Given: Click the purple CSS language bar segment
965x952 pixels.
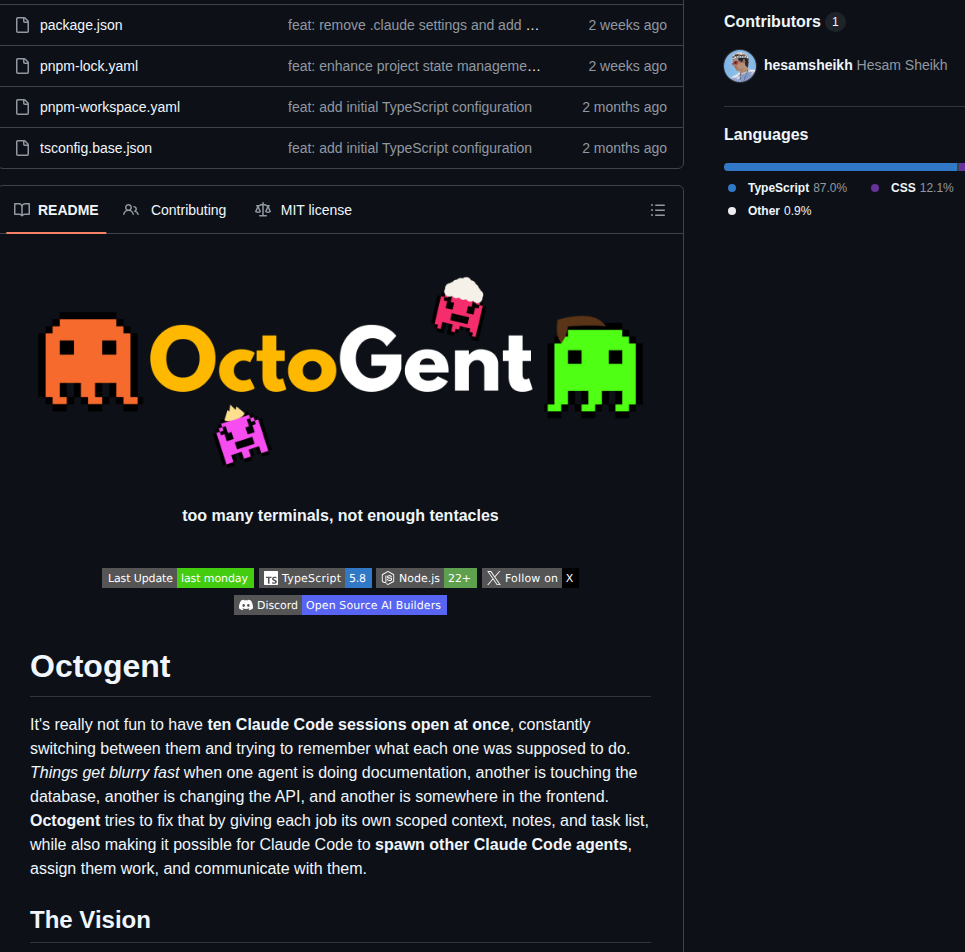Looking at the screenshot, I should click(961, 167).
